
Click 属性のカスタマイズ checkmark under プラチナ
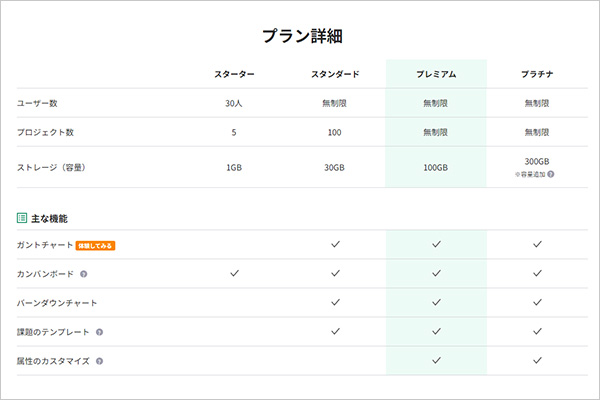538,361
